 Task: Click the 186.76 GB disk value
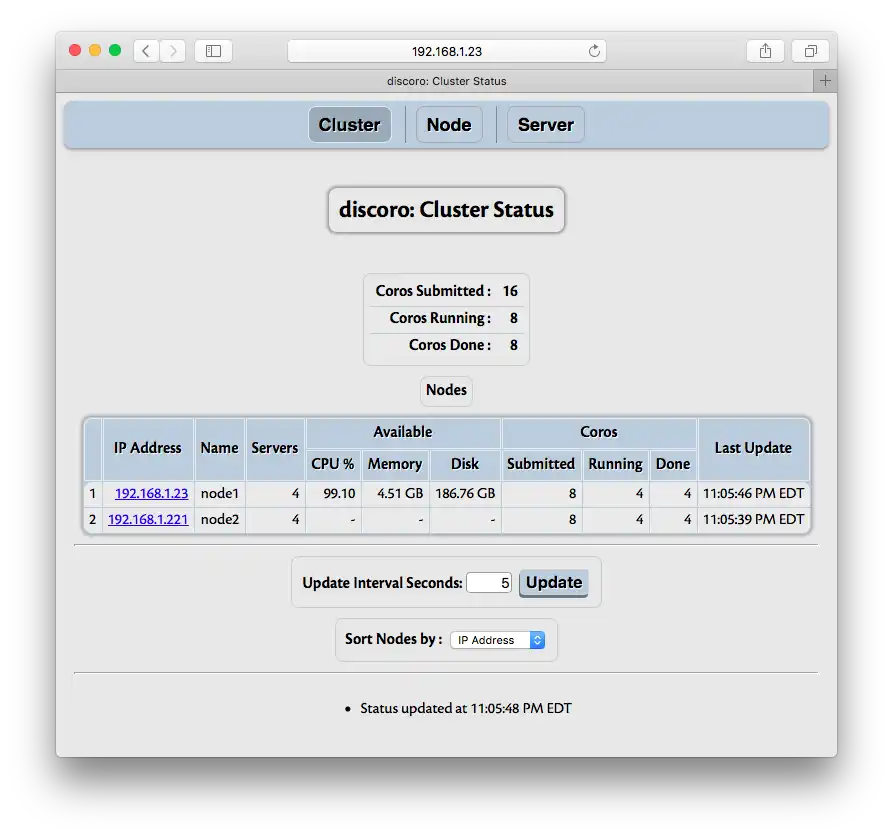point(465,494)
